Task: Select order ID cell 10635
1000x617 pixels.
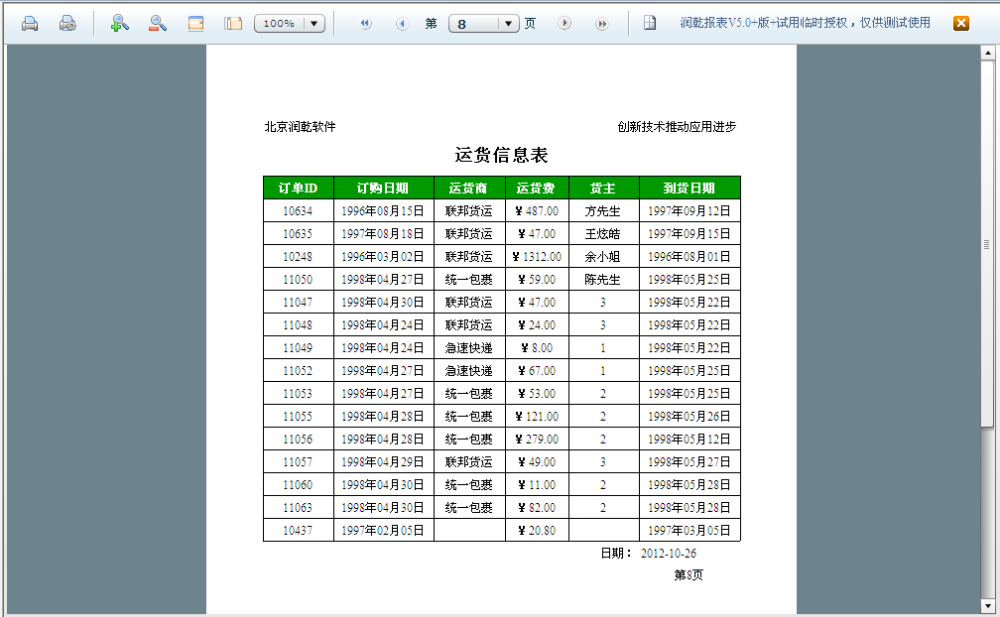Action: 298,234
